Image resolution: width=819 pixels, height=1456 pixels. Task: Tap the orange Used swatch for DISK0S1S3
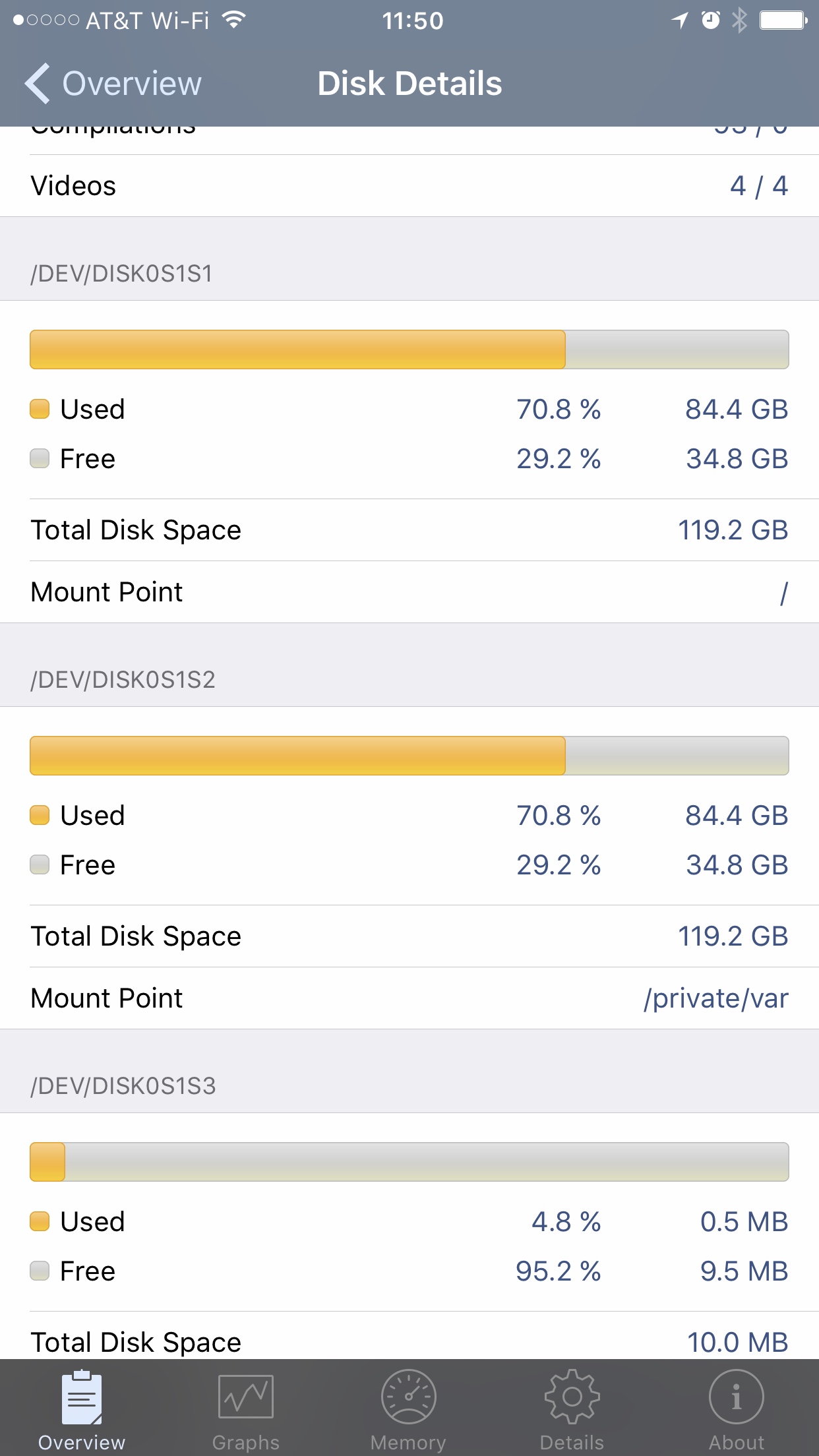click(x=40, y=1221)
